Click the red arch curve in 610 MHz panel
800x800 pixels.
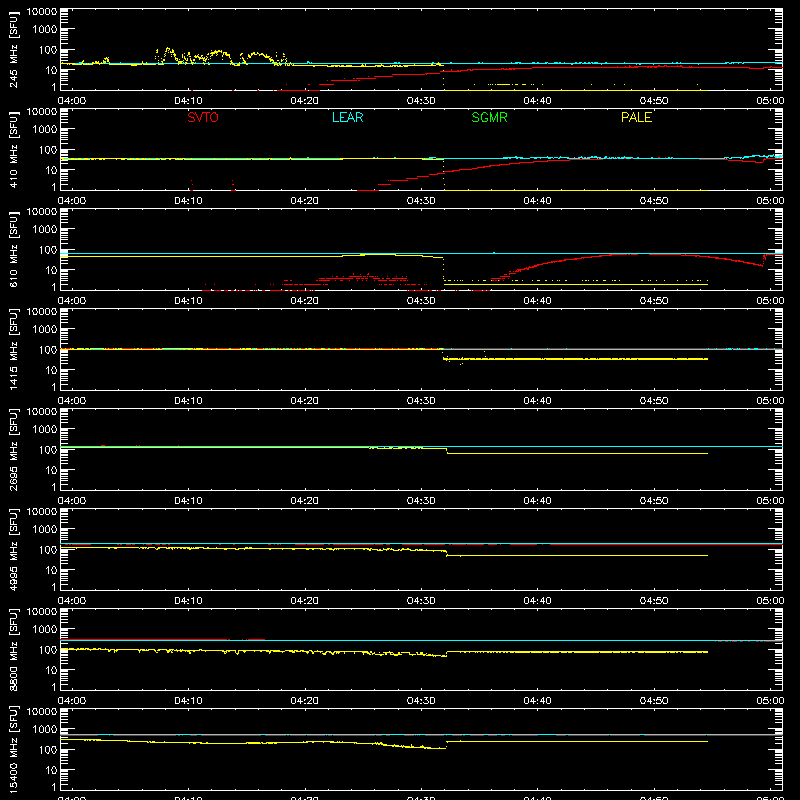(628, 255)
